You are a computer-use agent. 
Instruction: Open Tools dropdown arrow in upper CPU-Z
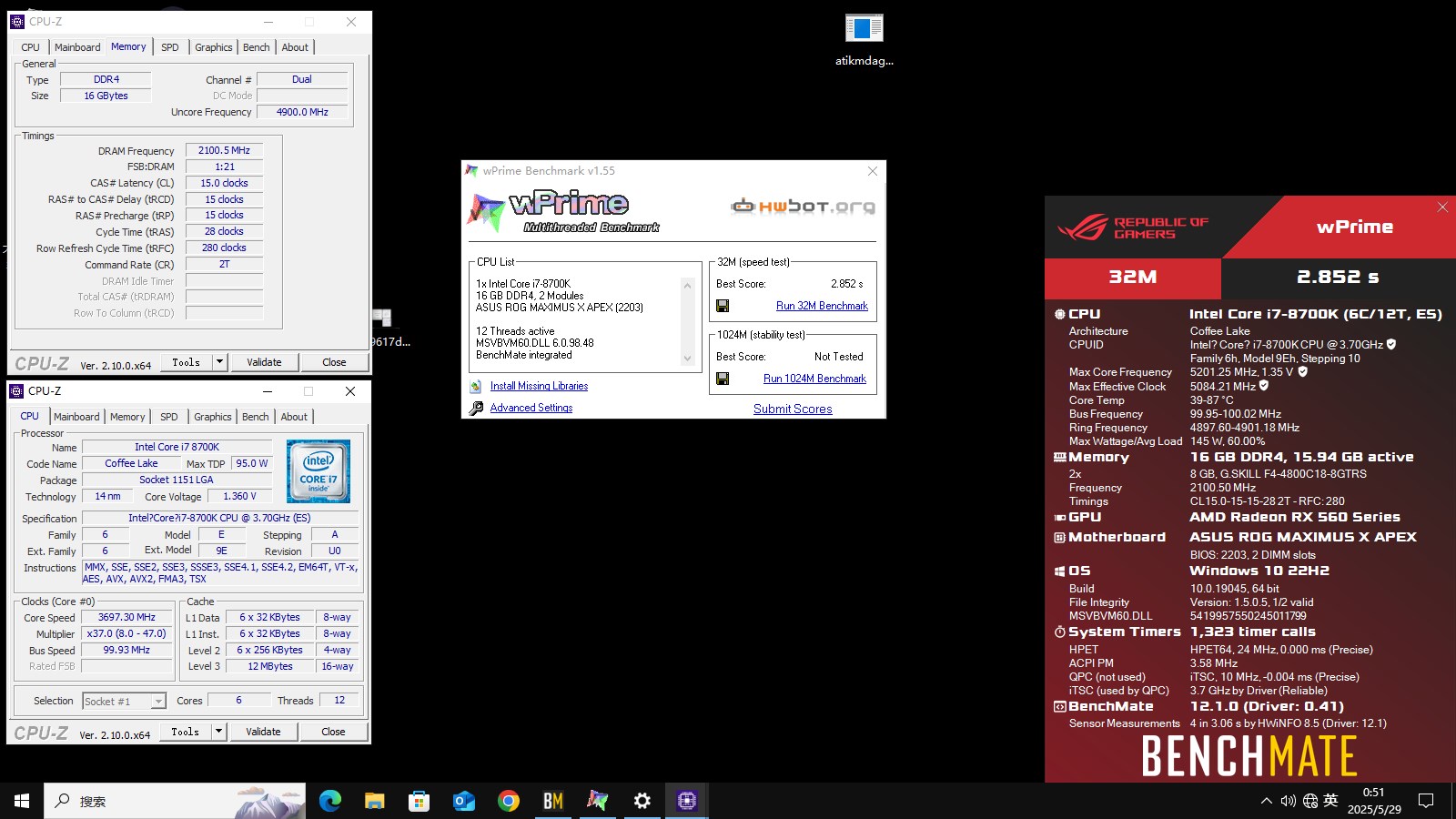tap(219, 362)
